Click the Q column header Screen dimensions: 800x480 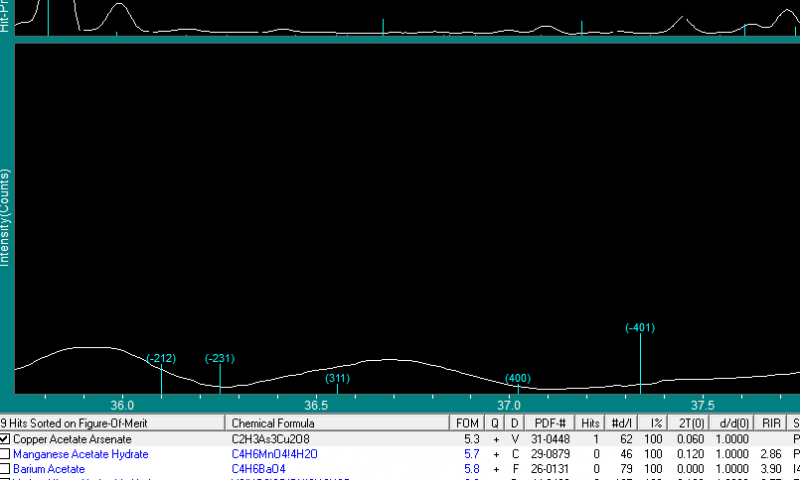[494, 423]
